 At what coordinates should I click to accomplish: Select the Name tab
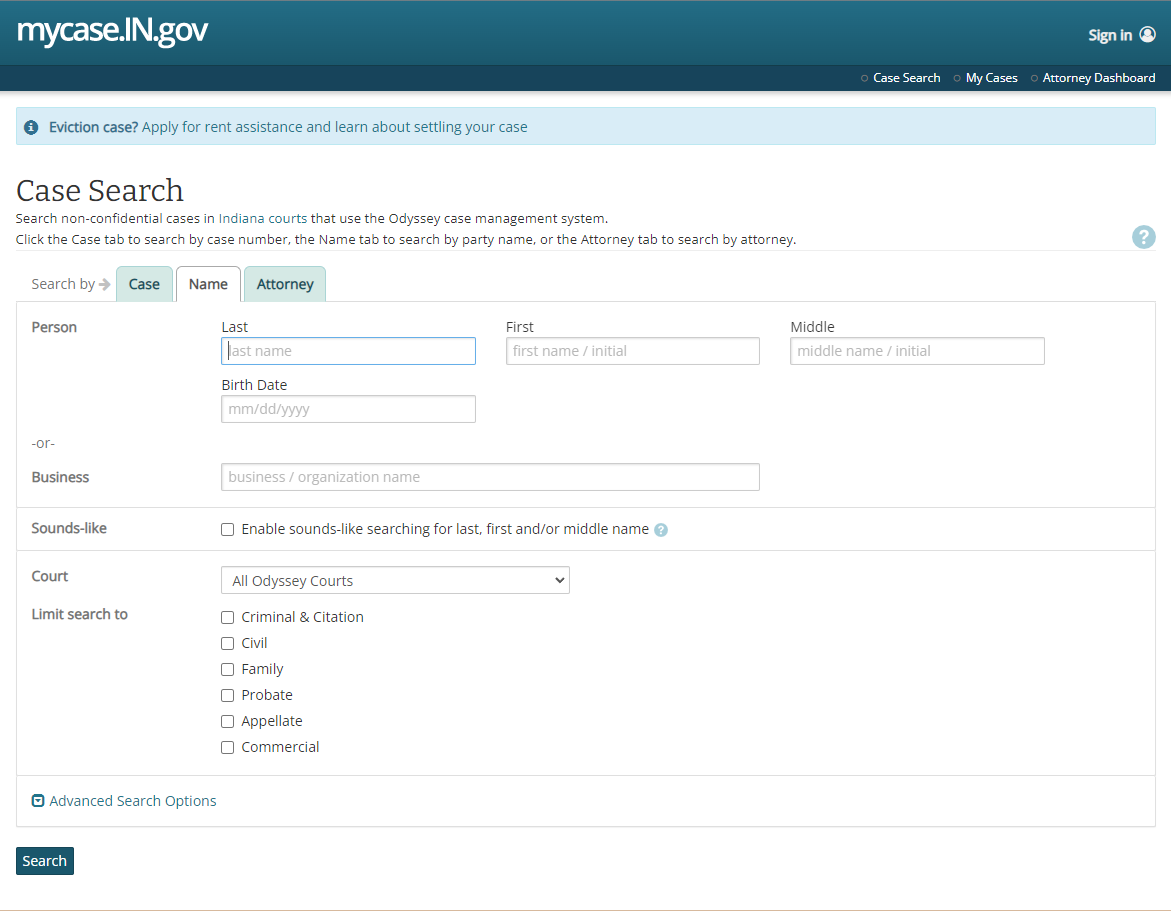tap(208, 285)
